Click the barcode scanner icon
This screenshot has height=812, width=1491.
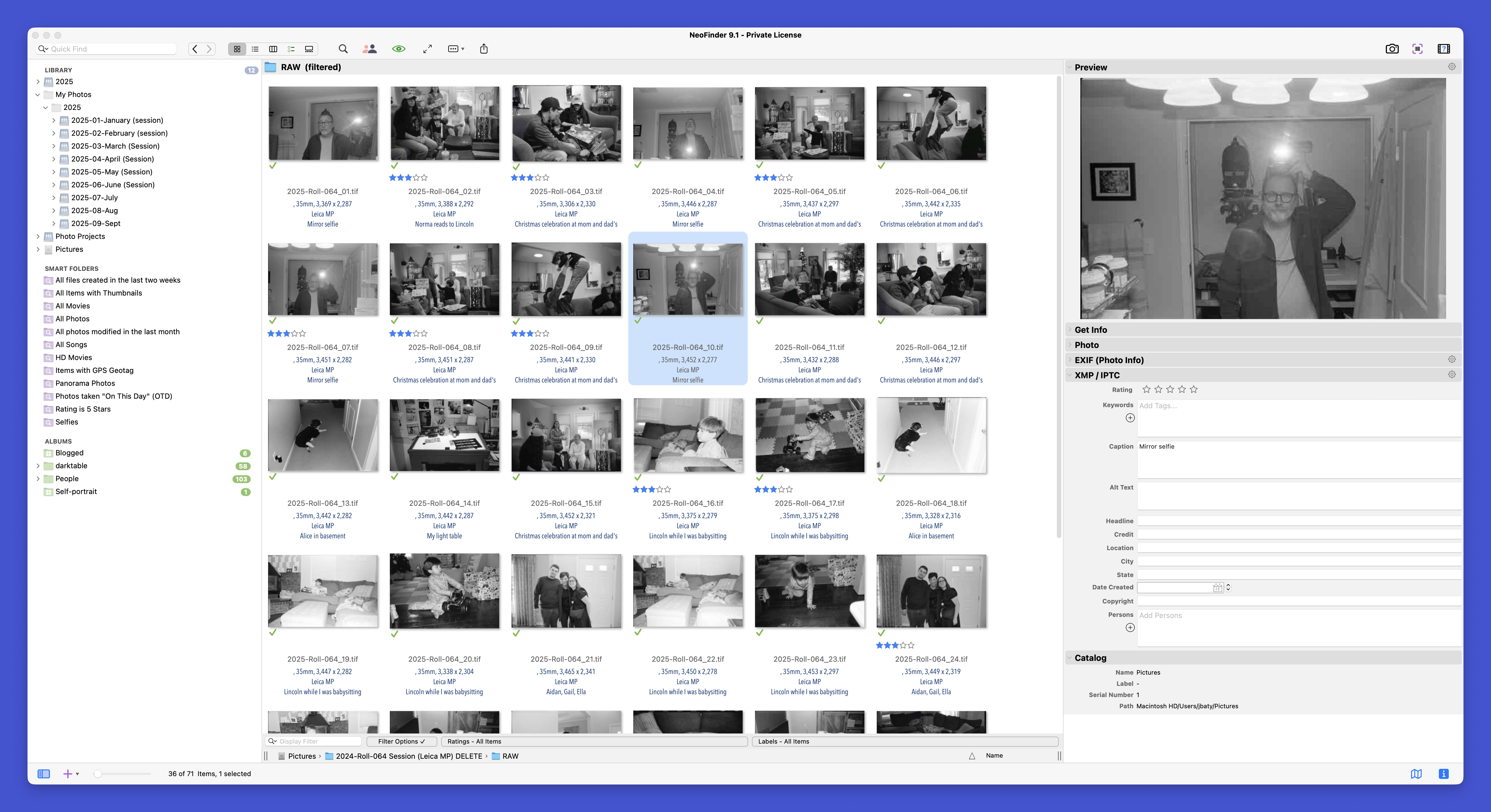[1418, 49]
